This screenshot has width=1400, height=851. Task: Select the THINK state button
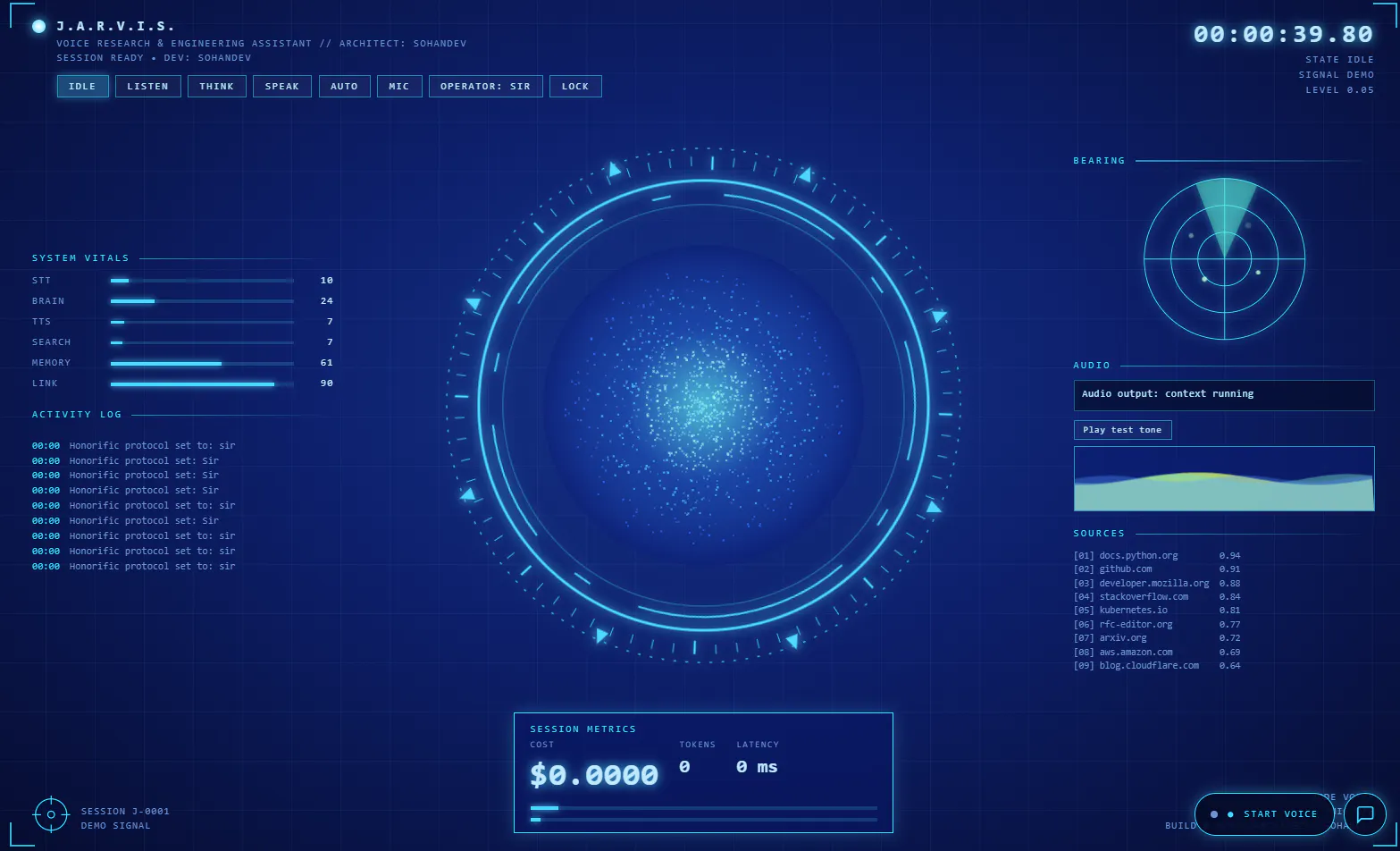coord(216,86)
